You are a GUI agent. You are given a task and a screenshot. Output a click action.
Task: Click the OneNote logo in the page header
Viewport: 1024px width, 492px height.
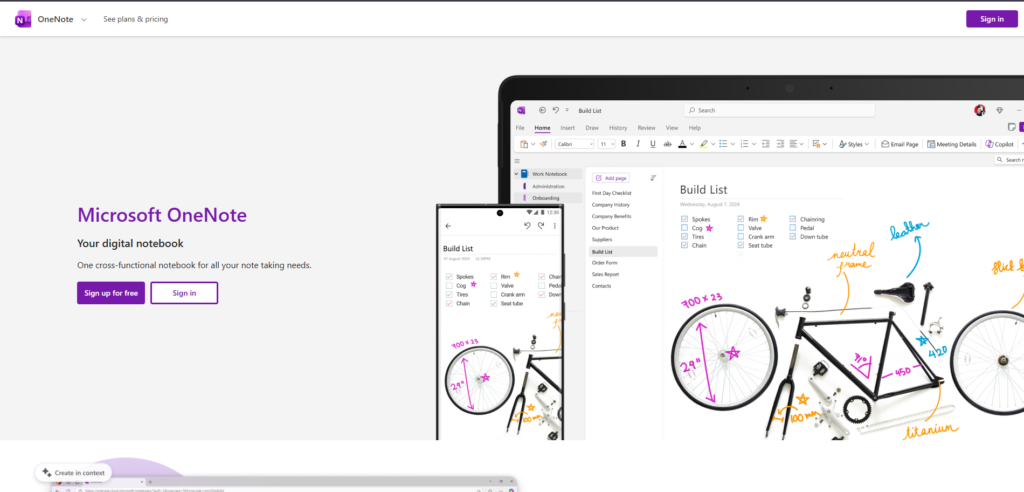point(23,19)
